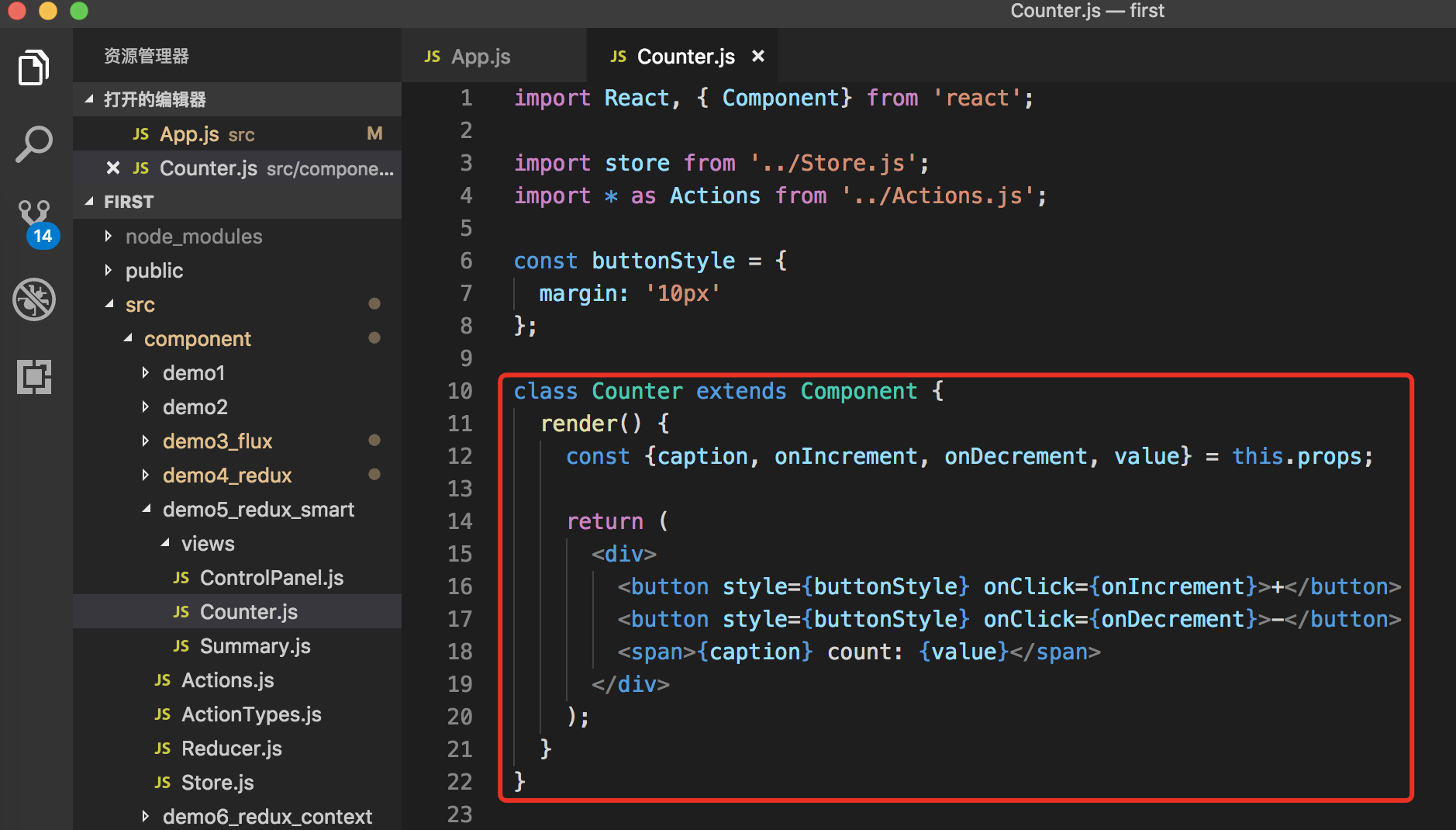
Task: Click line number 10 in the gutter
Action: click(x=460, y=391)
